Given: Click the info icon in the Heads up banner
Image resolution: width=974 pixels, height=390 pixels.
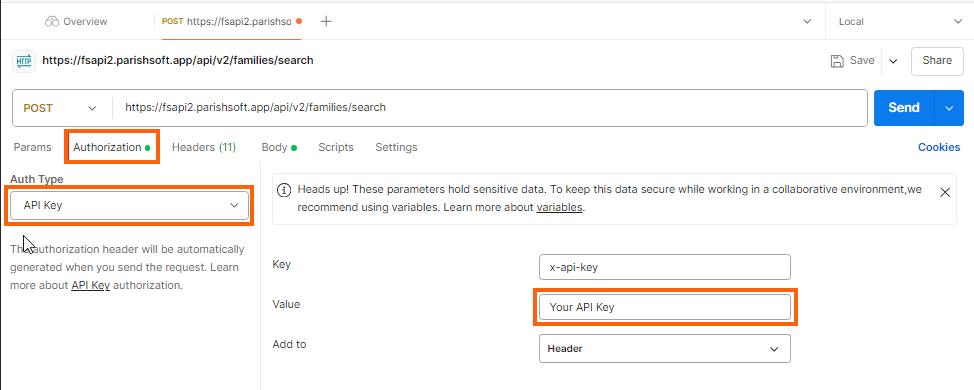Looking at the screenshot, I should point(283,190).
